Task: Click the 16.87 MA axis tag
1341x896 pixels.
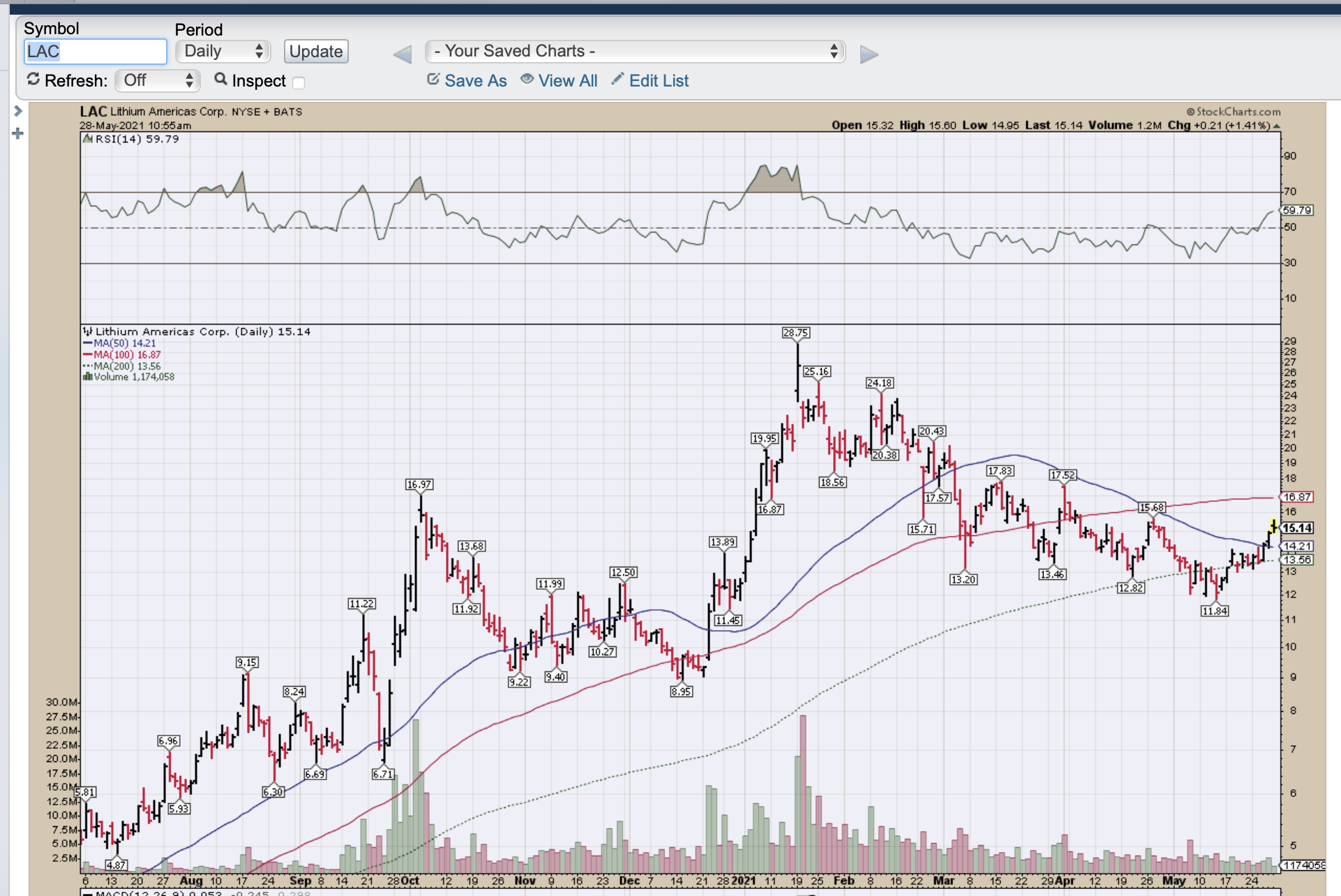Action: click(1298, 497)
